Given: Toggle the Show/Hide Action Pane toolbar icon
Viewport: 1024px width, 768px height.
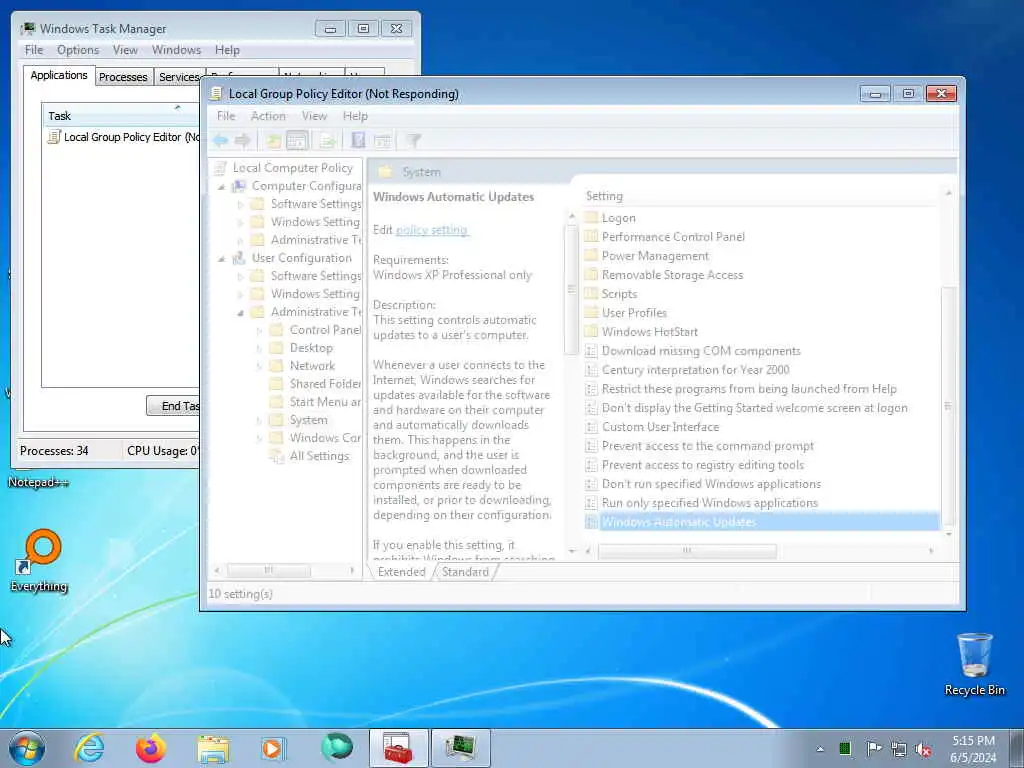Looking at the screenshot, I should tap(382, 140).
